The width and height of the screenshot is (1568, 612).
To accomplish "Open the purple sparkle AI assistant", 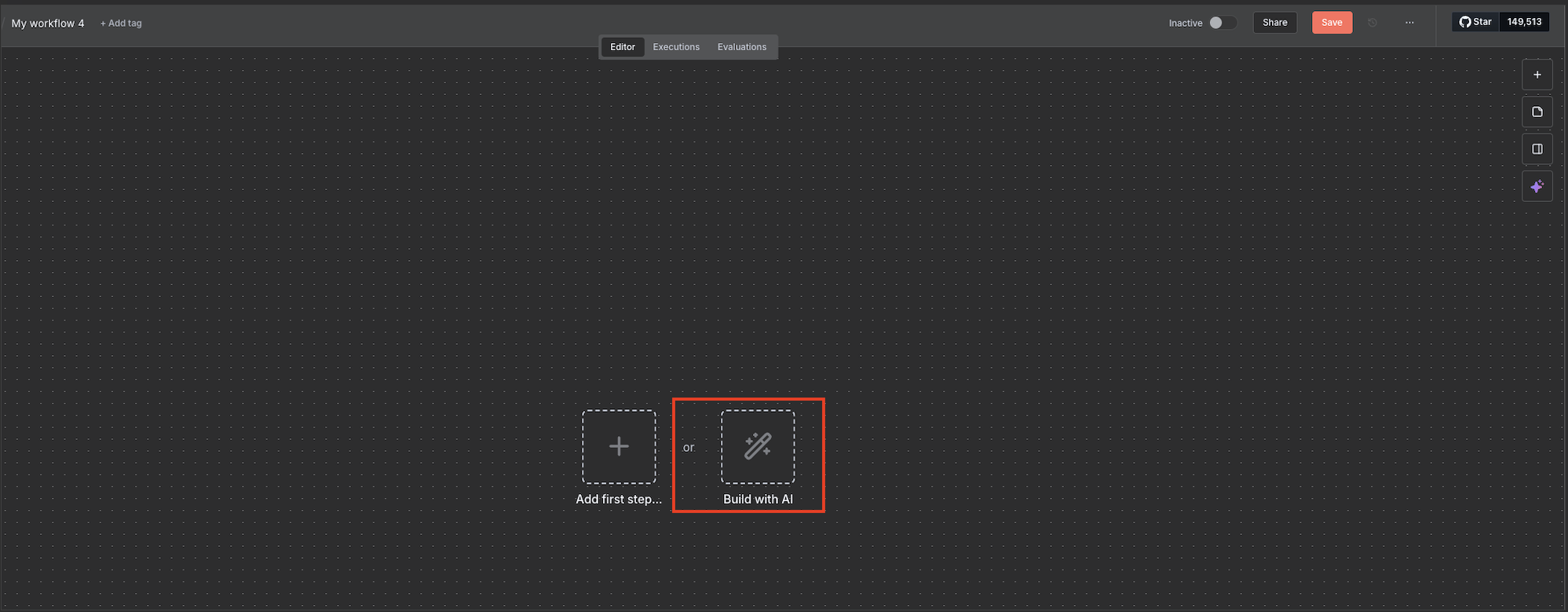I will pos(1537,186).
